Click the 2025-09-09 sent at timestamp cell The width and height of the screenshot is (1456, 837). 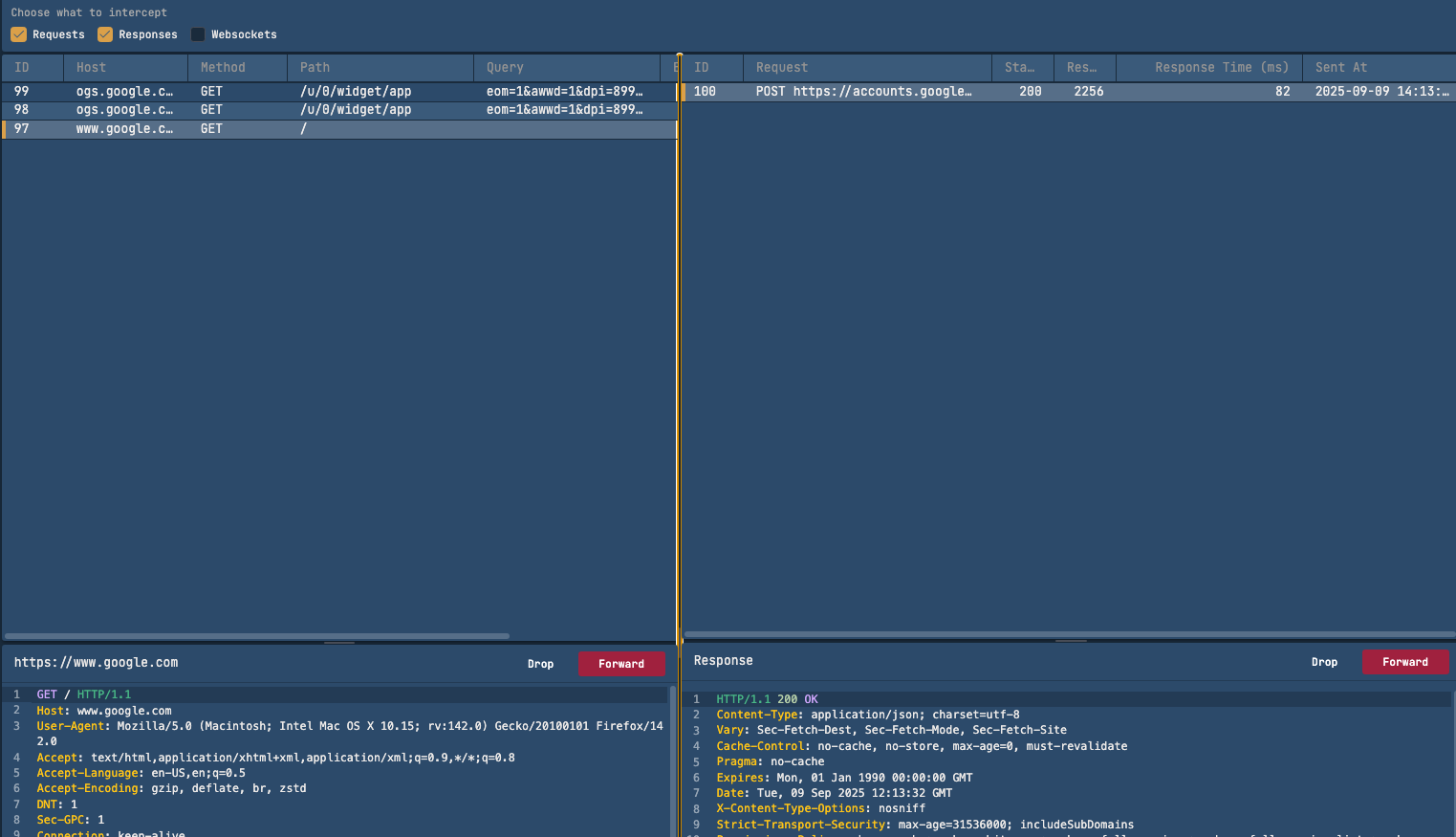[x=1382, y=92]
